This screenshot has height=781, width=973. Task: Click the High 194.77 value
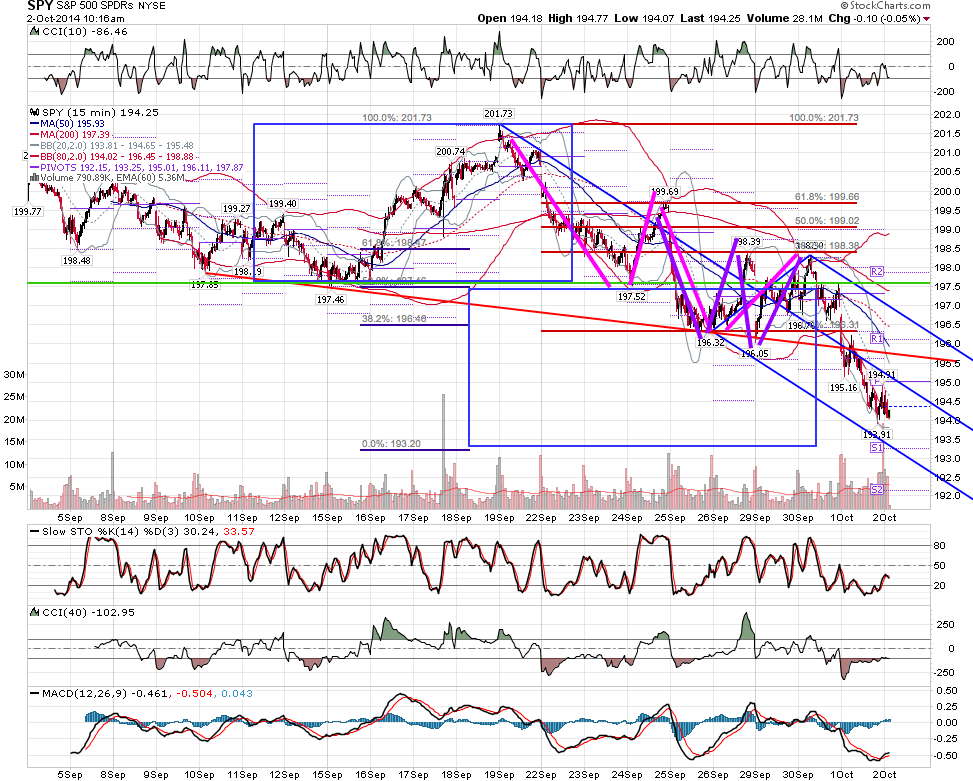click(579, 18)
